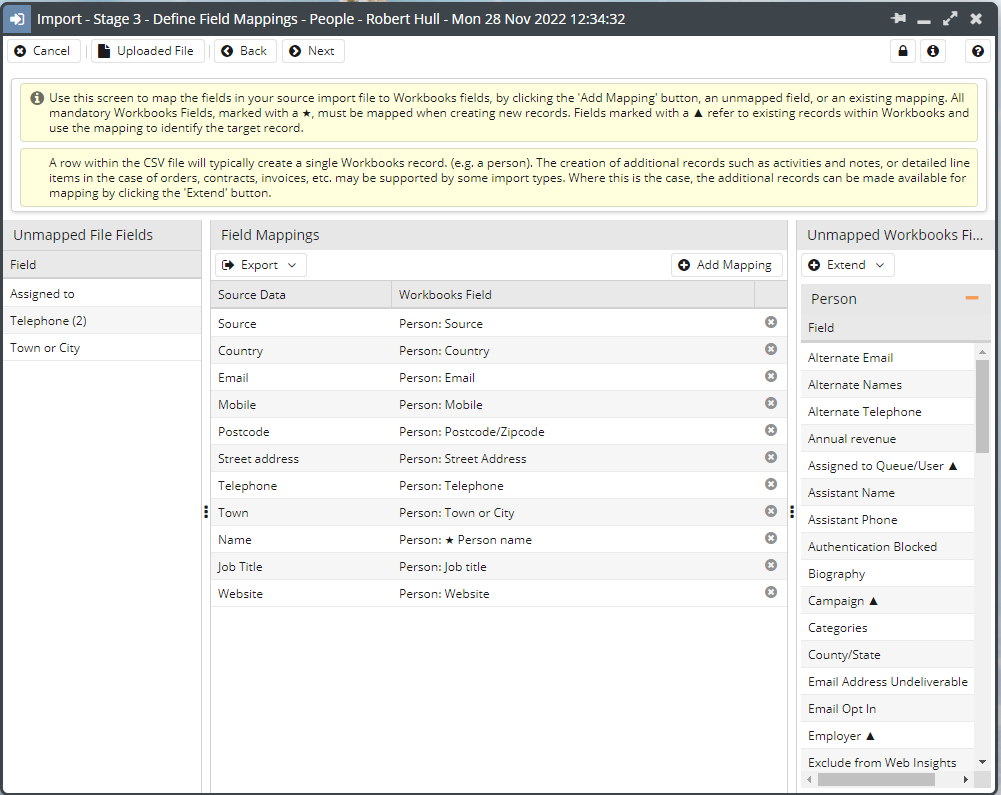This screenshot has width=1001, height=795.
Task: Click Field header in Unmapped File Fields
Action: coord(102,264)
